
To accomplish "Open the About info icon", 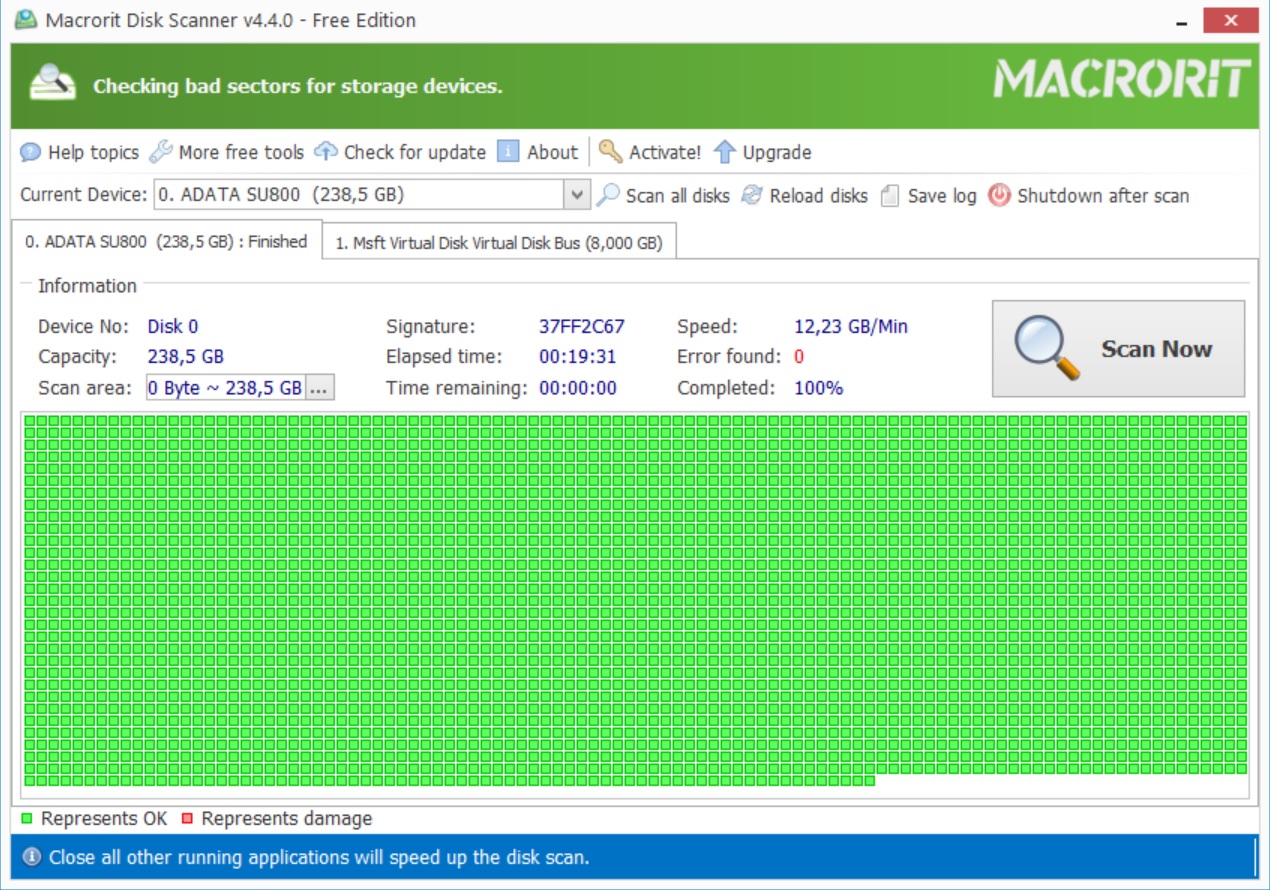I will pos(508,152).
